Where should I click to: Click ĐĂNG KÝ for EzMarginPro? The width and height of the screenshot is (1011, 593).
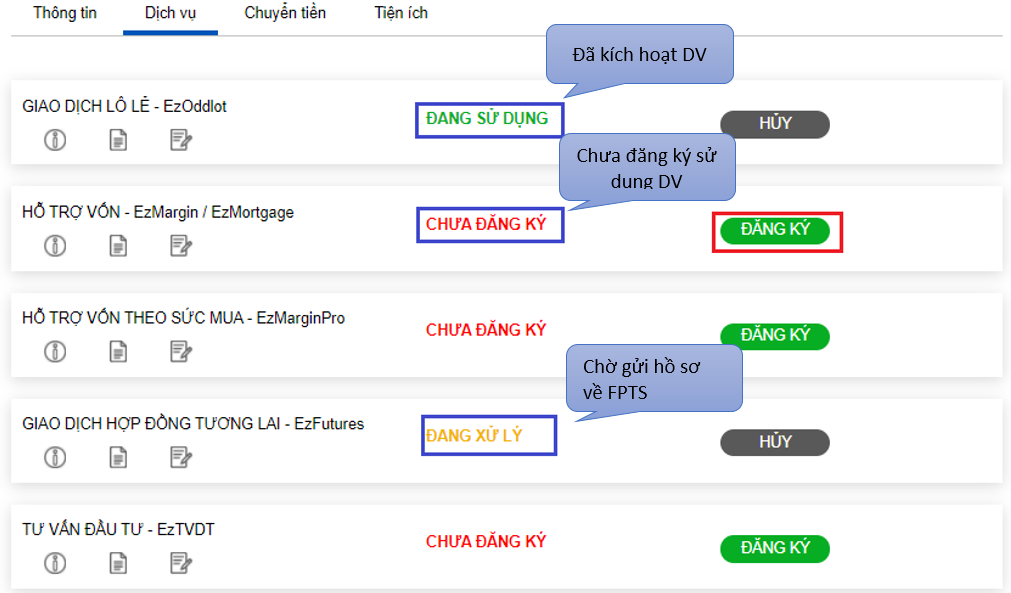coord(775,336)
